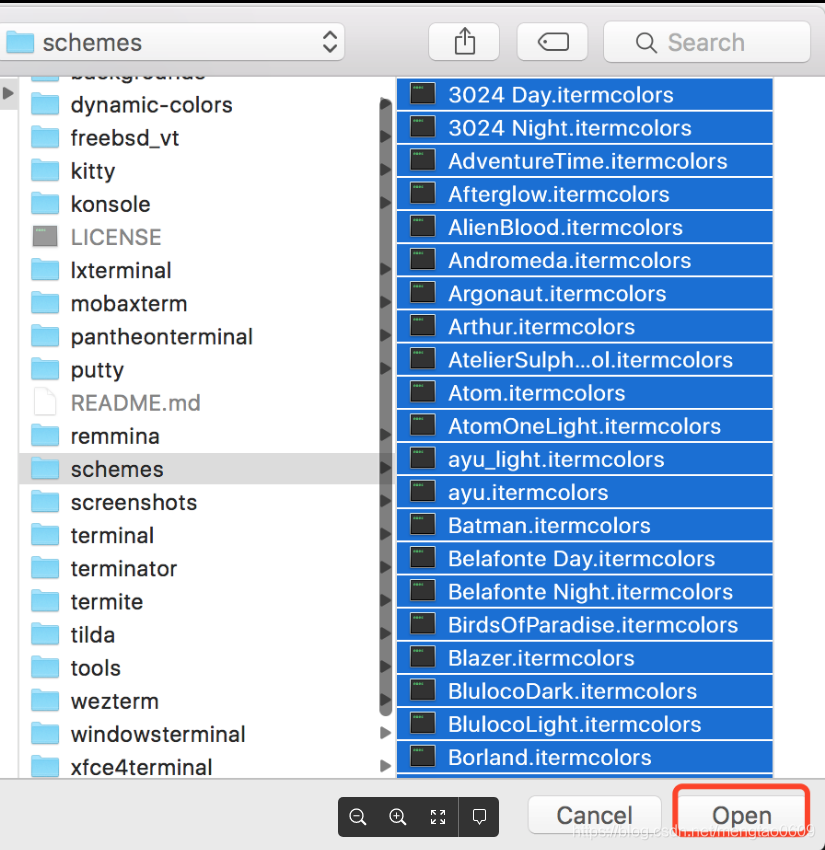Click the zoom in magnifier icon

tap(398, 816)
